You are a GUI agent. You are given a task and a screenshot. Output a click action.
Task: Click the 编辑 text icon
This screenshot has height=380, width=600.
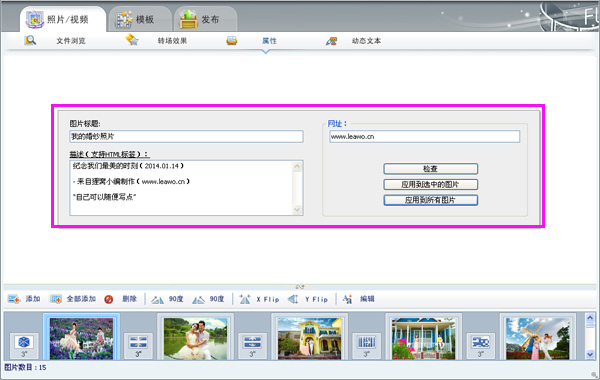tap(347, 299)
